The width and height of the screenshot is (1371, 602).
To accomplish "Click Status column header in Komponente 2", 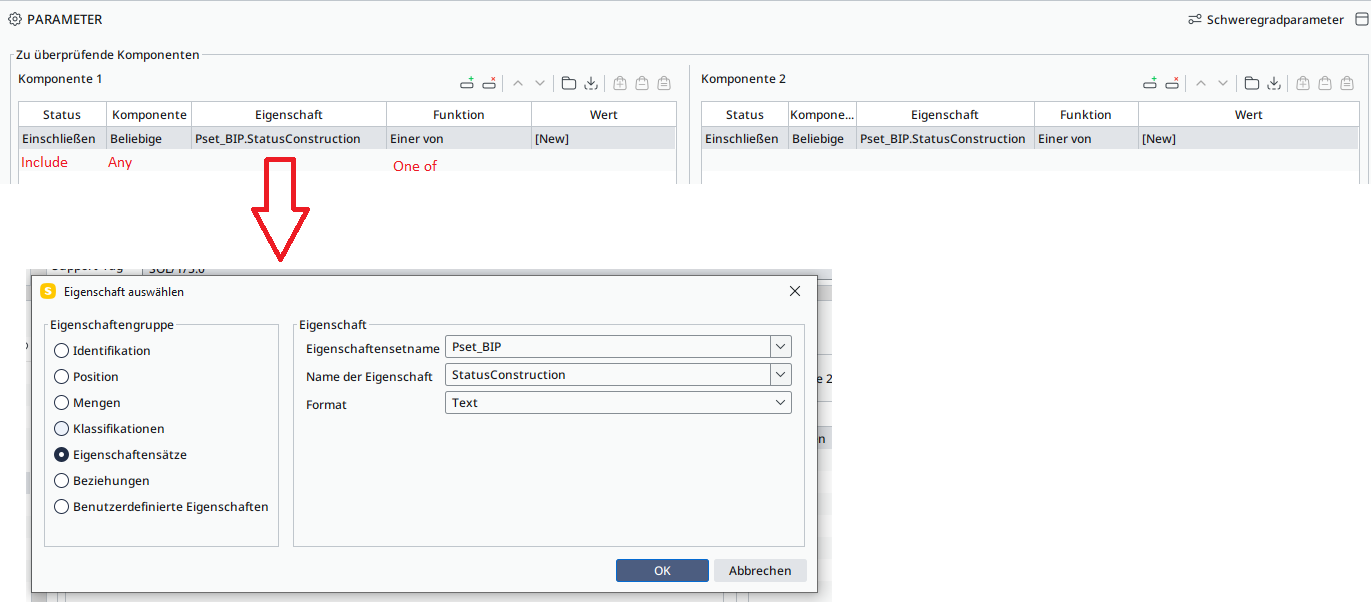I will coord(745,115).
